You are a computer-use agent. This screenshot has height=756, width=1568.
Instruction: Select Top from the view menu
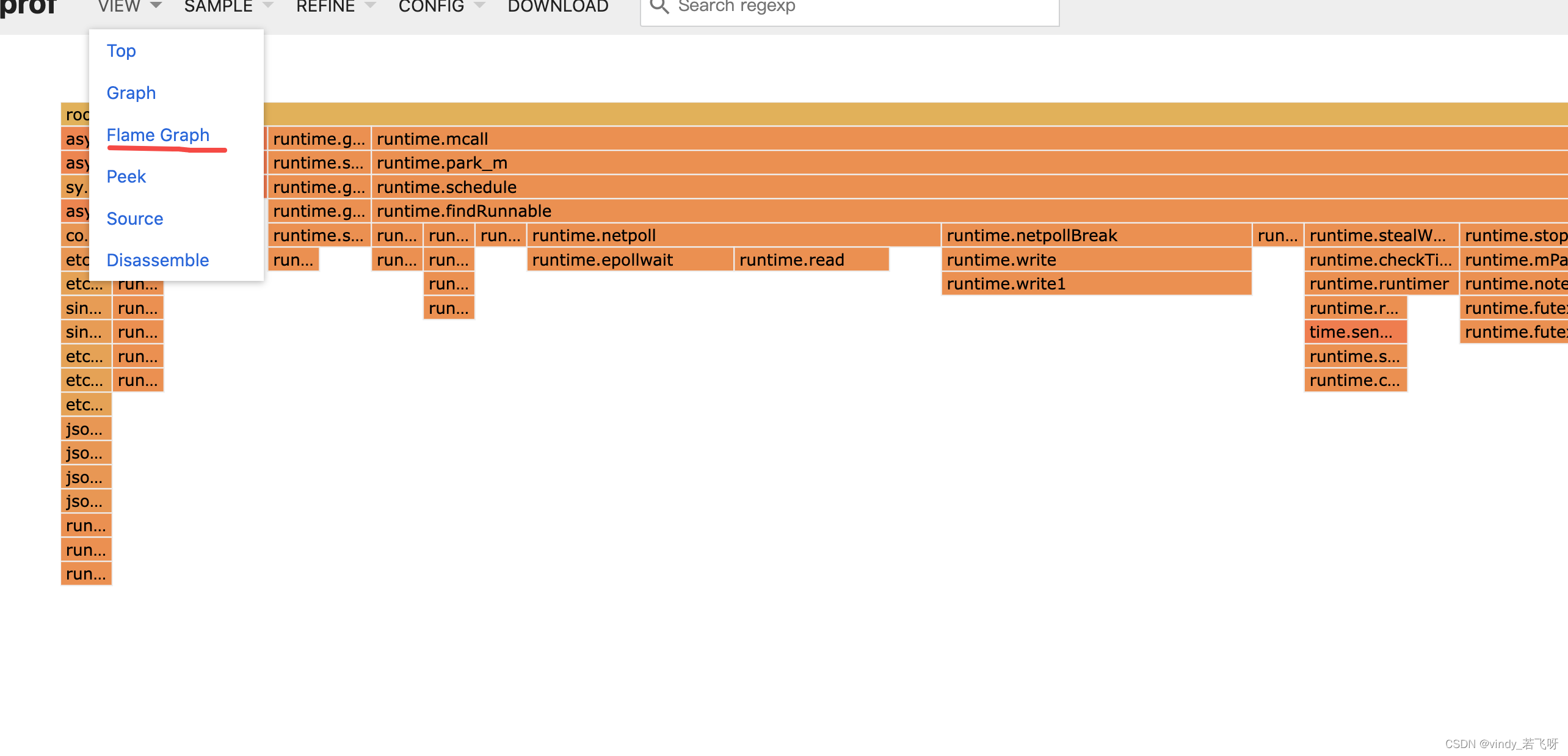point(121,51)
